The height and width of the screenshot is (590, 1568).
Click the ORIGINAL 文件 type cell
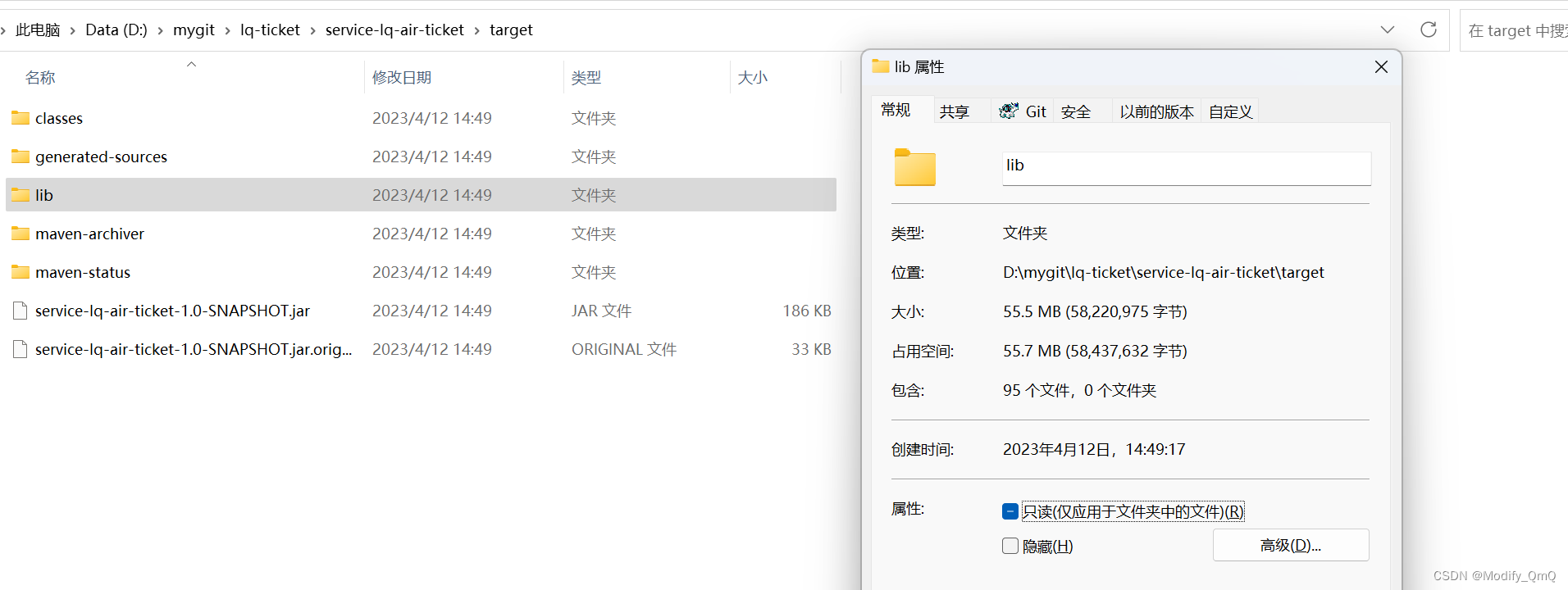[624, 349]
